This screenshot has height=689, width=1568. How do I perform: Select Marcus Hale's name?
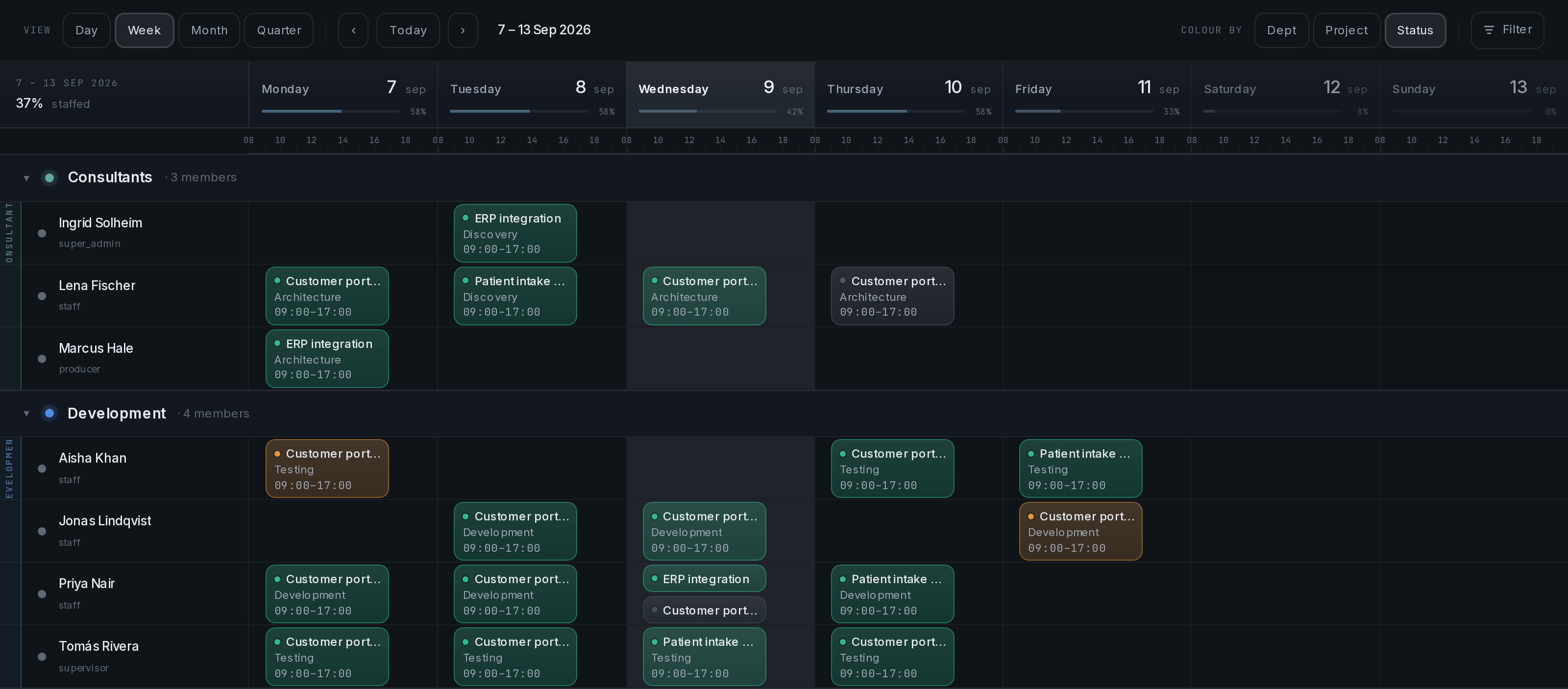(96, 348)
